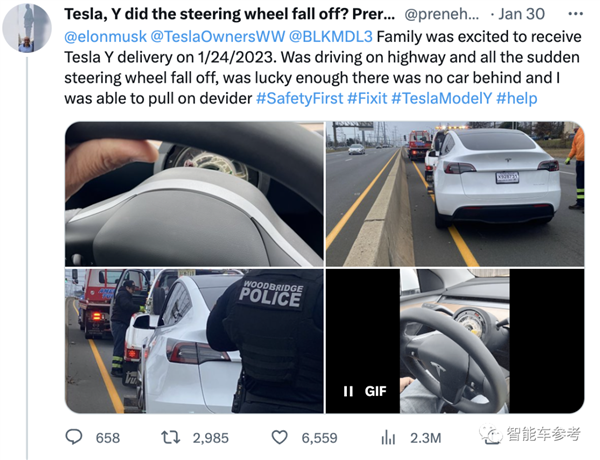This screenshot has height=460, width=600.
Task: Open the @BLKMDL3 mention link
Action: 331,37
